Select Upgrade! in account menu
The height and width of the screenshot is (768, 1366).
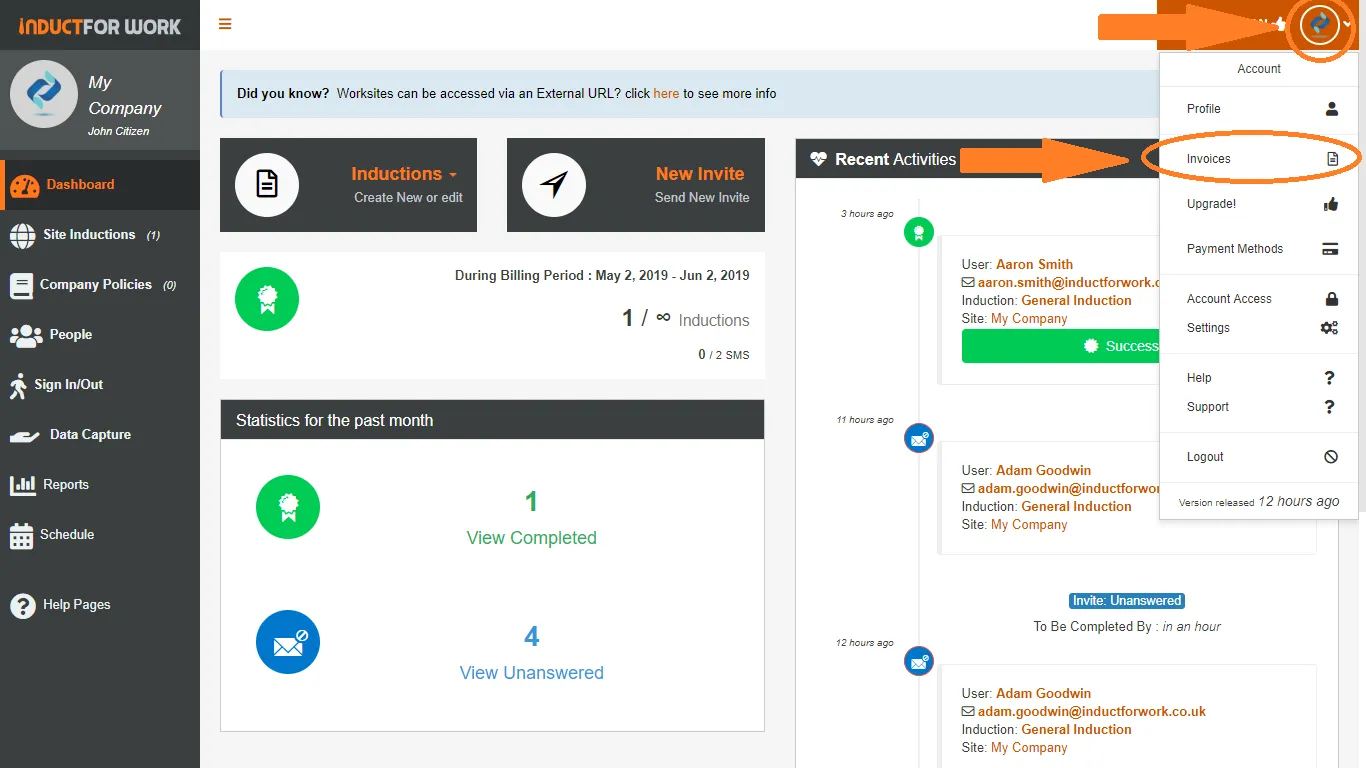point(1259,204)
